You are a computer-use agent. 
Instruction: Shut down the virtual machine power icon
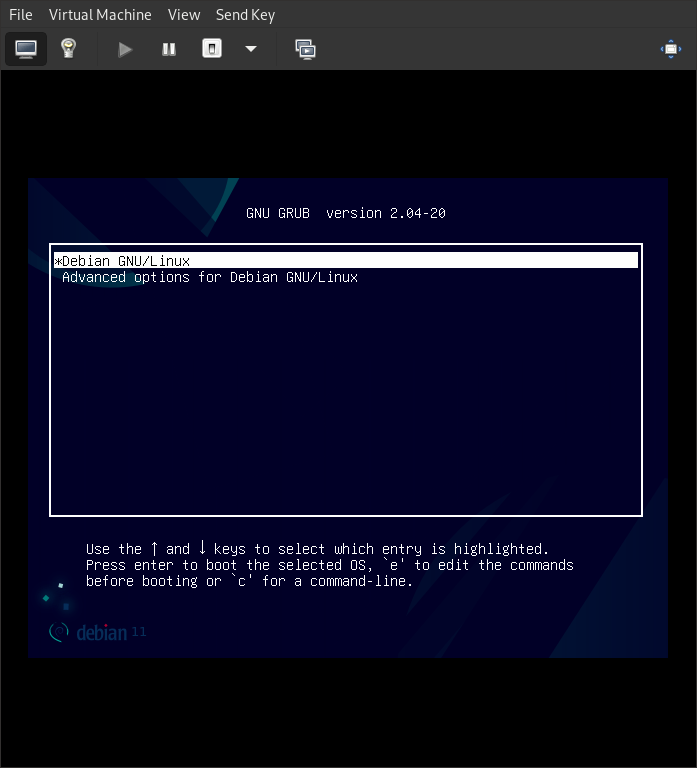(x=212, y=49)
